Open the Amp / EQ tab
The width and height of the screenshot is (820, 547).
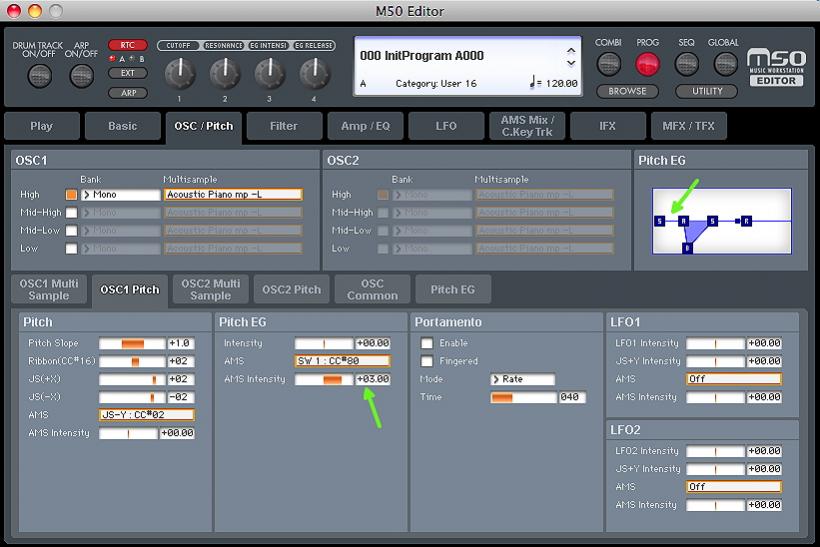pos(365,126)
